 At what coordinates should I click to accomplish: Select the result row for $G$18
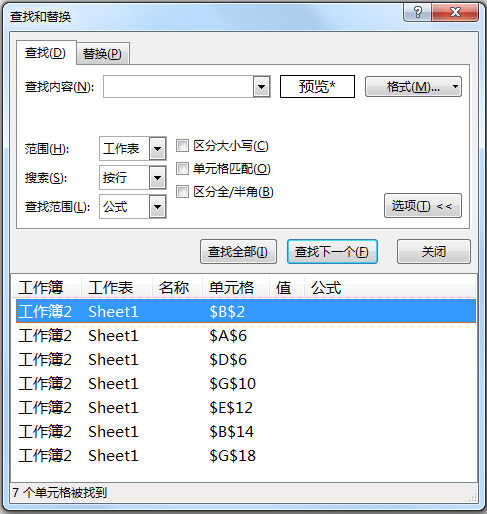point(246,455)
